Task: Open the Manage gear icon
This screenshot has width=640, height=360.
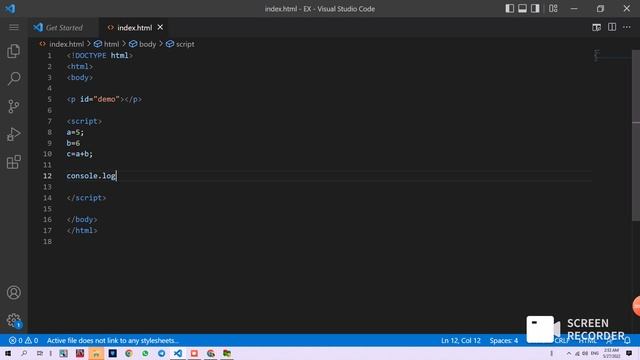Action: pyautogui.click(x=13, y=320)
